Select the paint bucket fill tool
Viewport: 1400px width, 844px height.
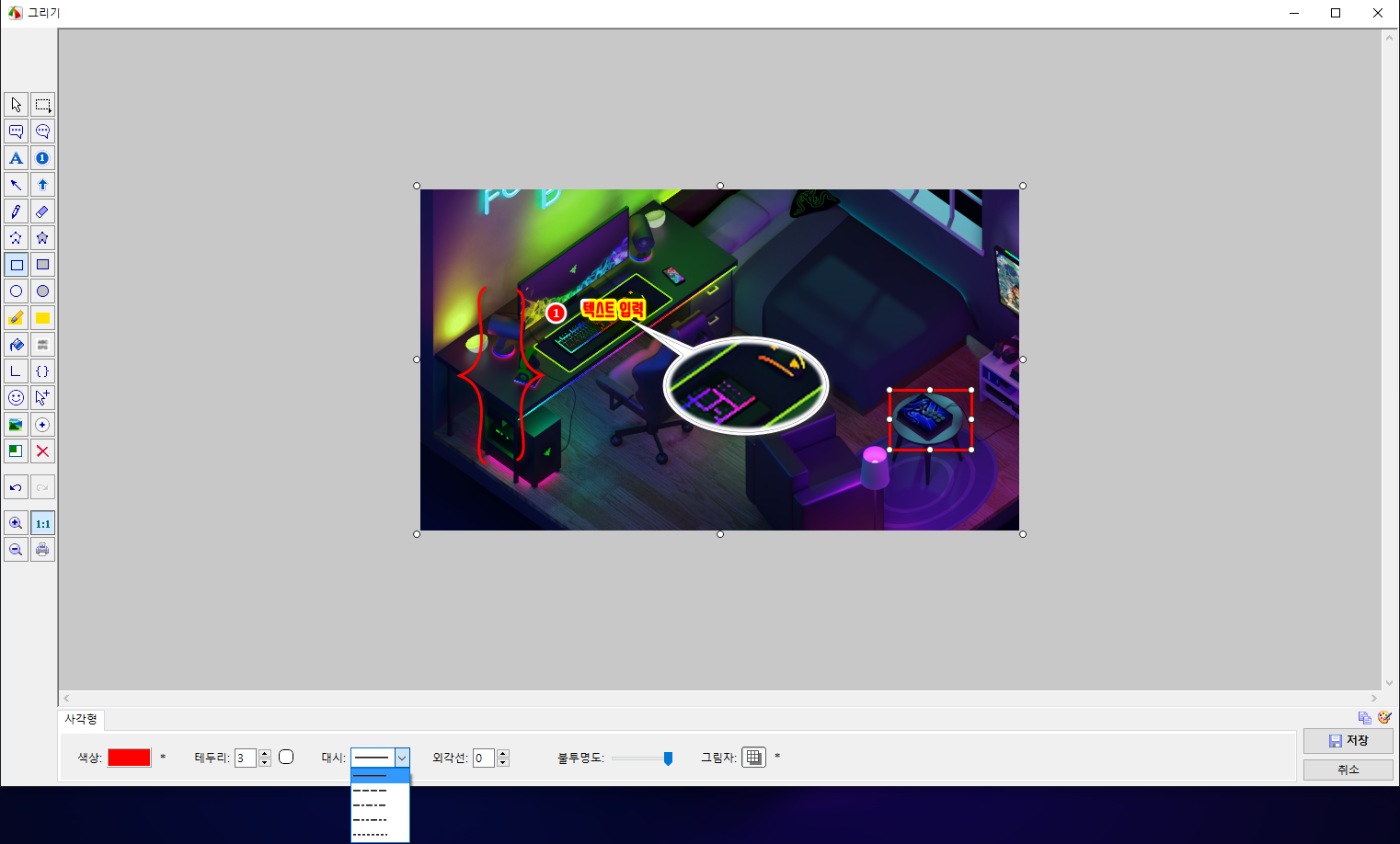click(16, 345)
